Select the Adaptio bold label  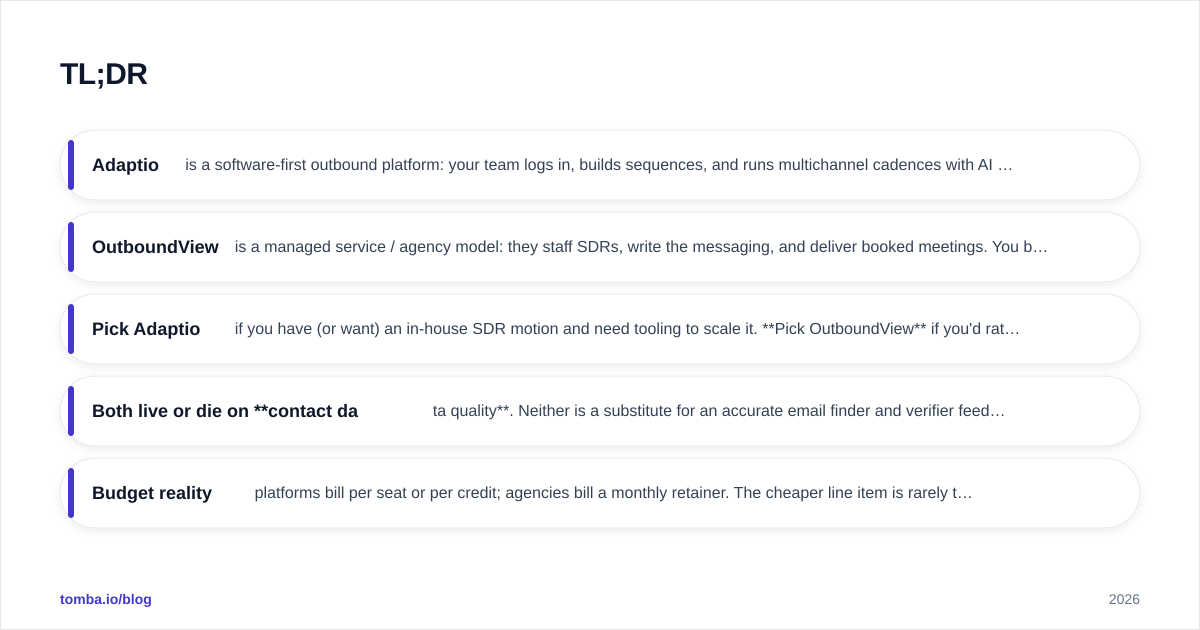click(x=125, y=165)
